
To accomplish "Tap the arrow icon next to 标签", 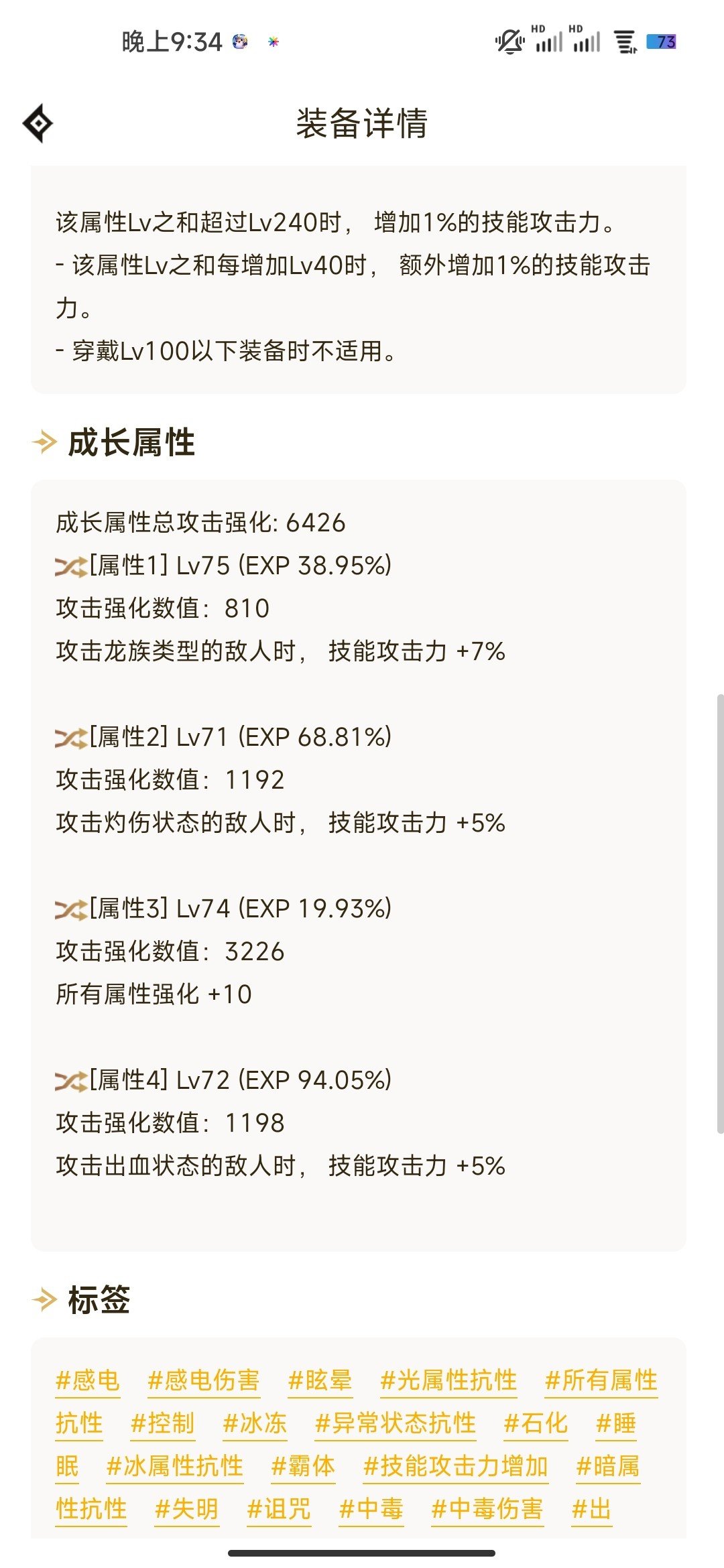I will [44, 1300].
